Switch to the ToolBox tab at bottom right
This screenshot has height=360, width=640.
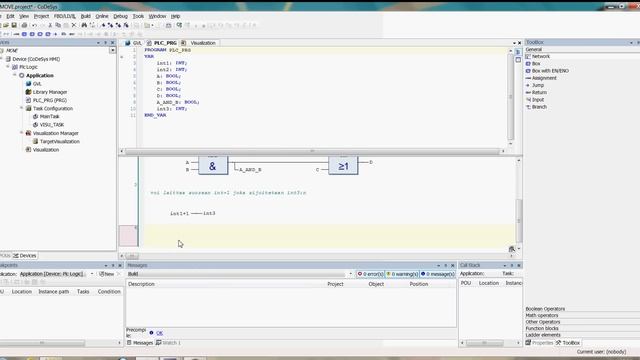coord(568,343)
